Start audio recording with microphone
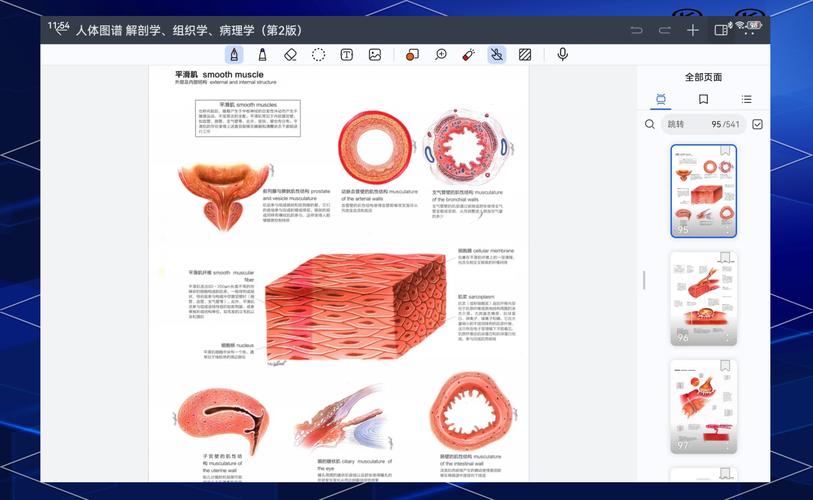This screenshot has height=500, width=813. coord(563,55)
